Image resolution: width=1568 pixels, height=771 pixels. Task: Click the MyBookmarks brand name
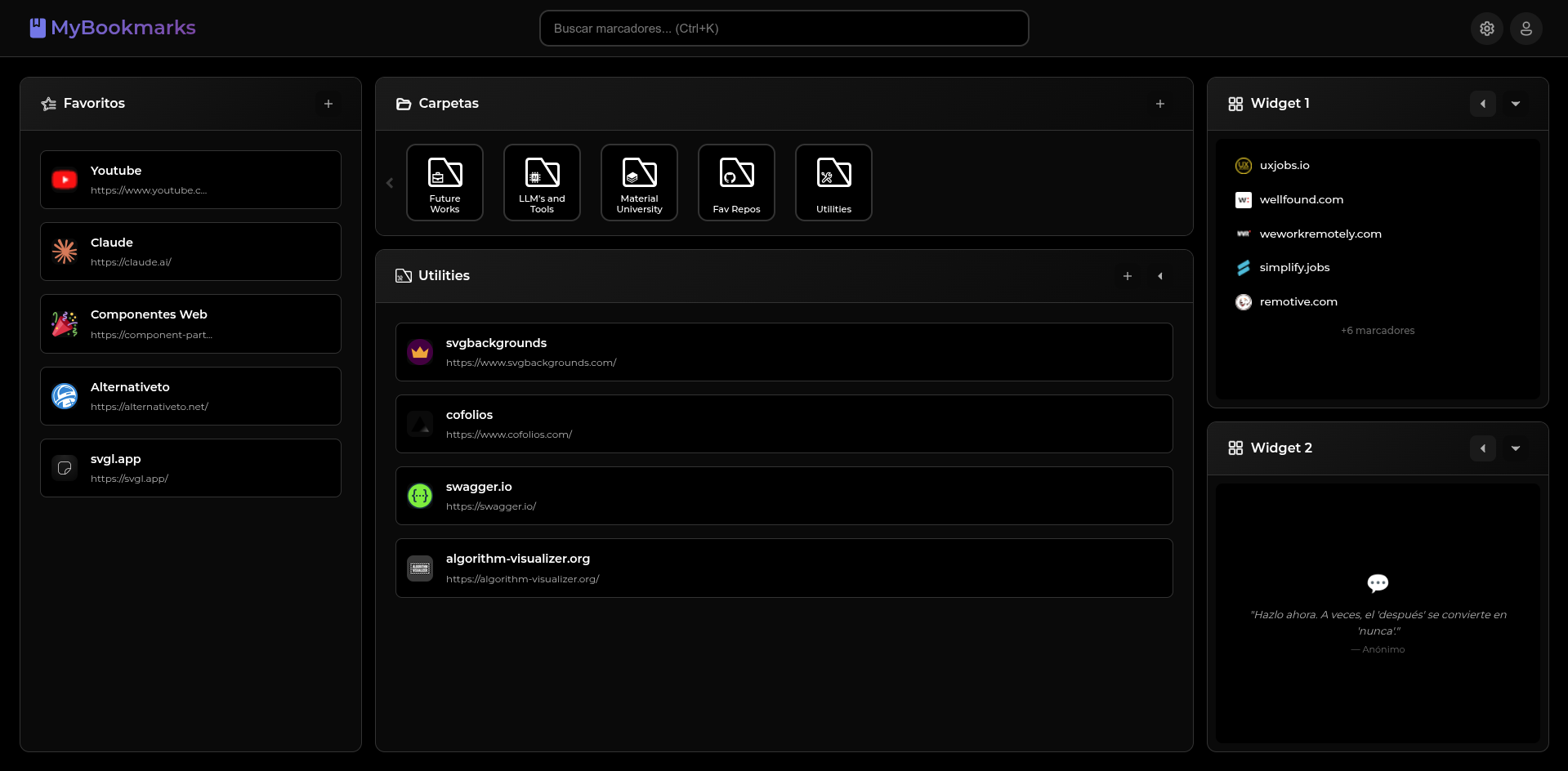[x=123, y=28]
